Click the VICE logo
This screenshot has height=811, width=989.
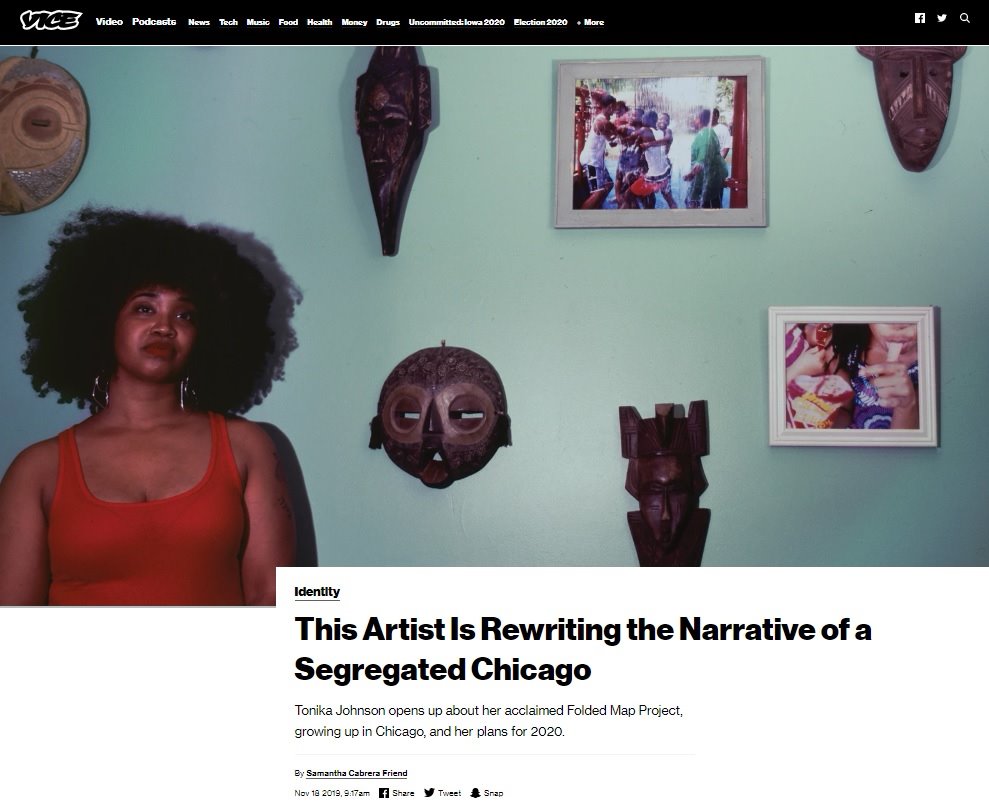coord(50,21)
